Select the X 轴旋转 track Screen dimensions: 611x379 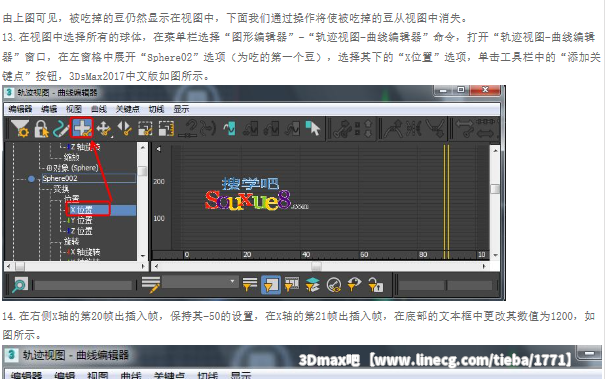[85, 252]
